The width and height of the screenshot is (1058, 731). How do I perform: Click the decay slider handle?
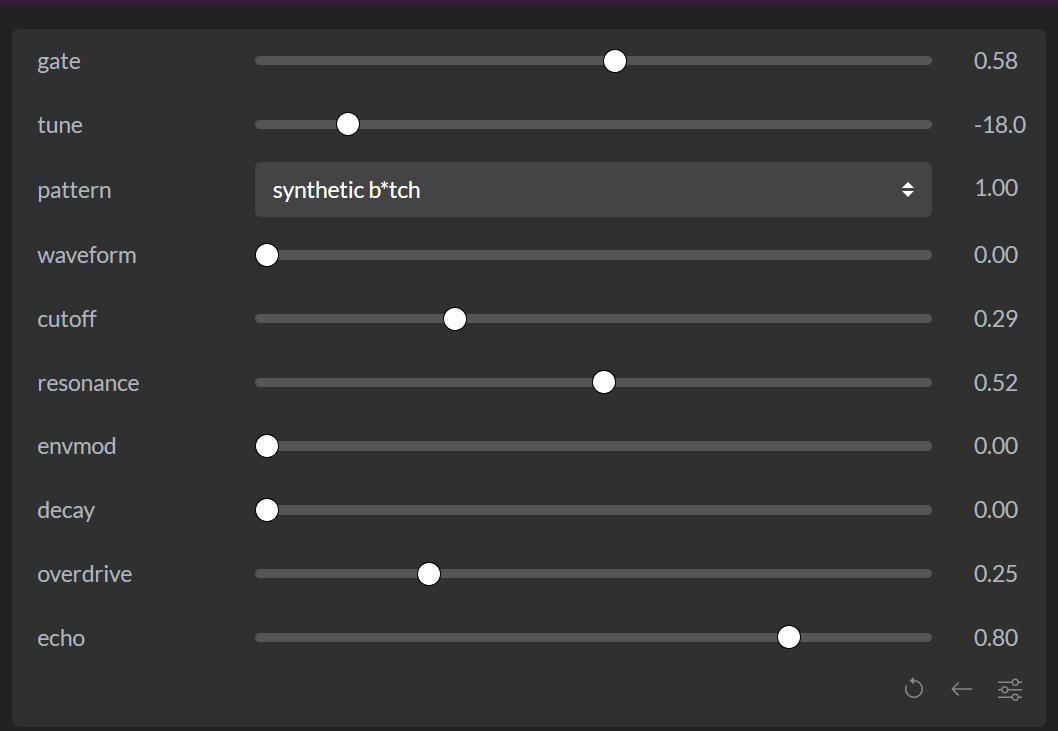(267, 510)
